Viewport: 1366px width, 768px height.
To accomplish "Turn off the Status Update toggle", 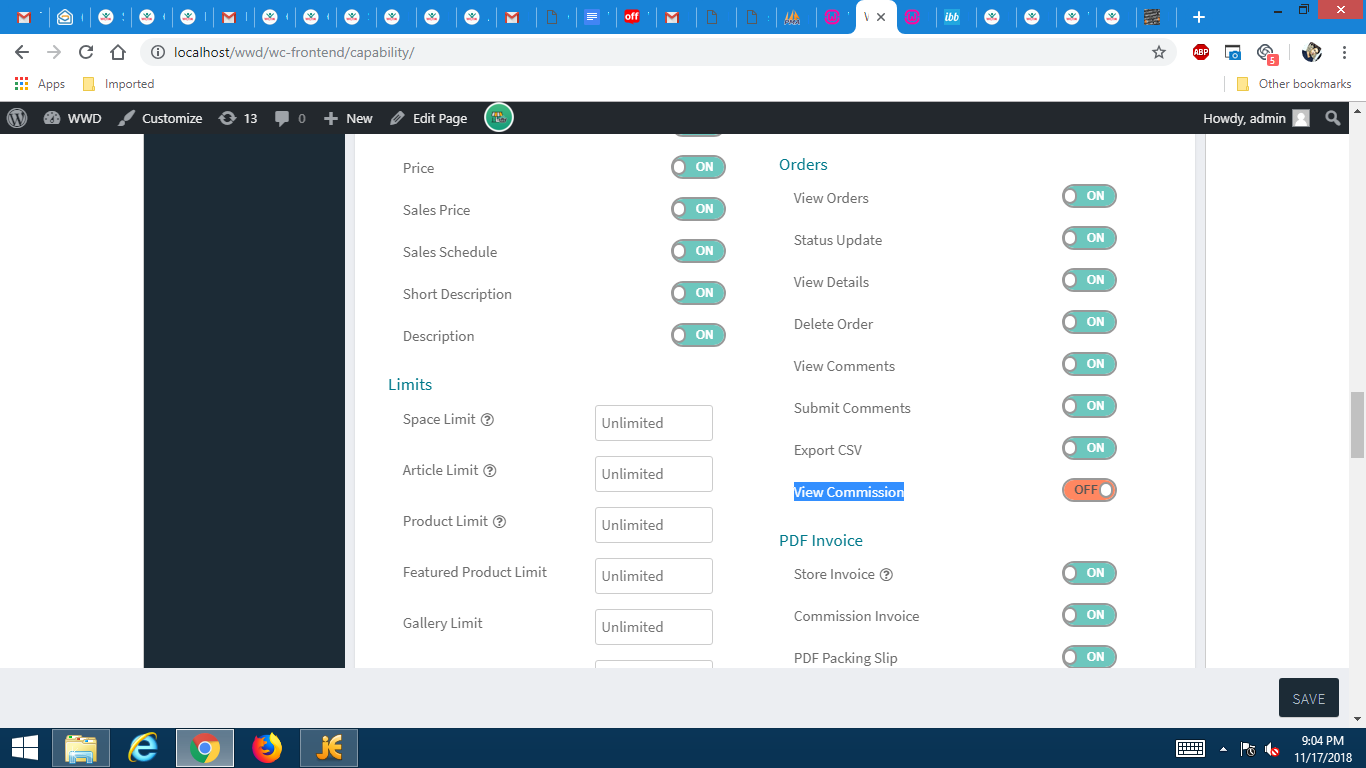I will (1089, 238).
